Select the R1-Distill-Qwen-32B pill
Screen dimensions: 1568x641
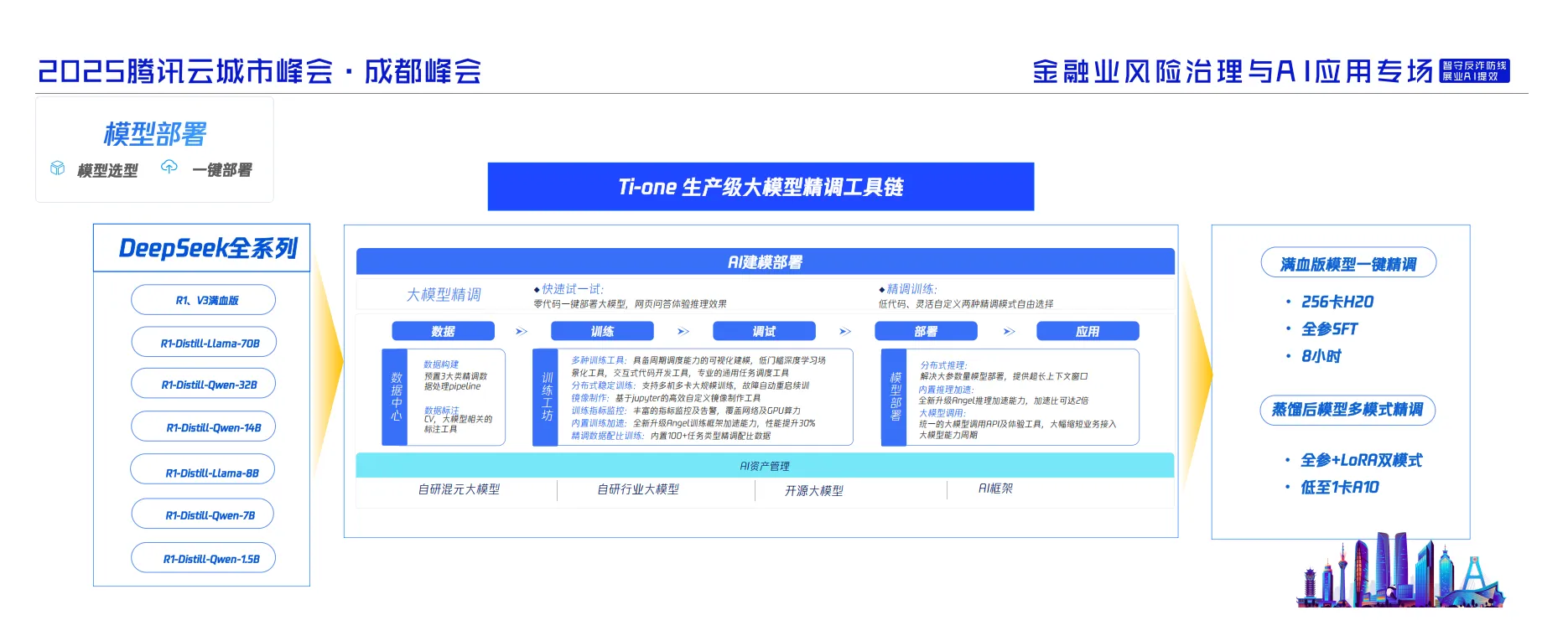pos(203,385)
